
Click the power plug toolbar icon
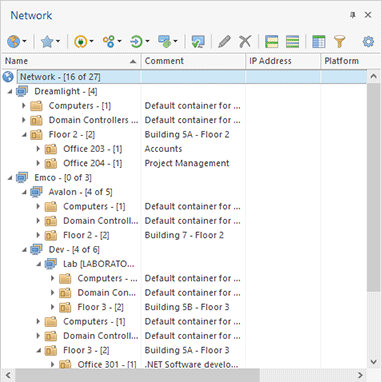tap(80, 42)
